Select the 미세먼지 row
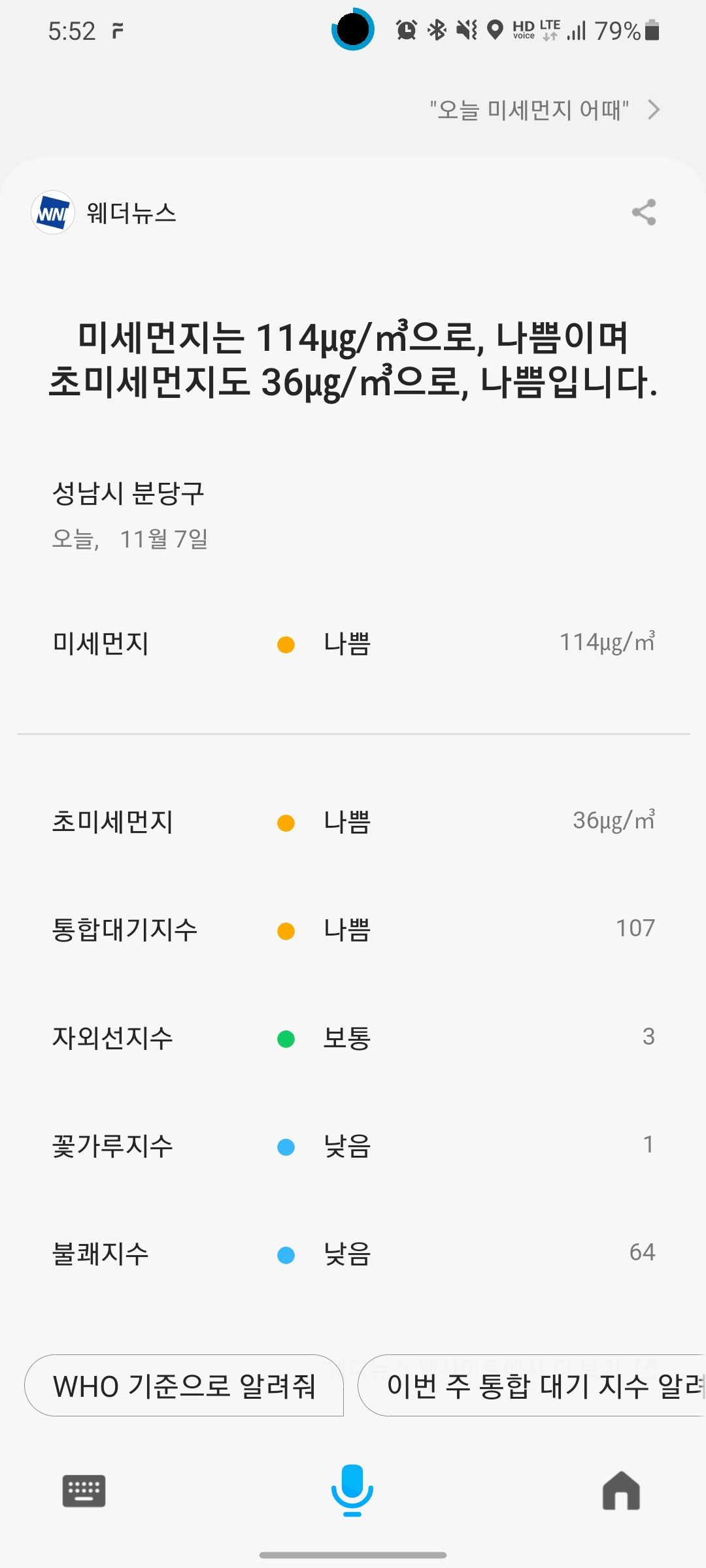 coord(353,644)
